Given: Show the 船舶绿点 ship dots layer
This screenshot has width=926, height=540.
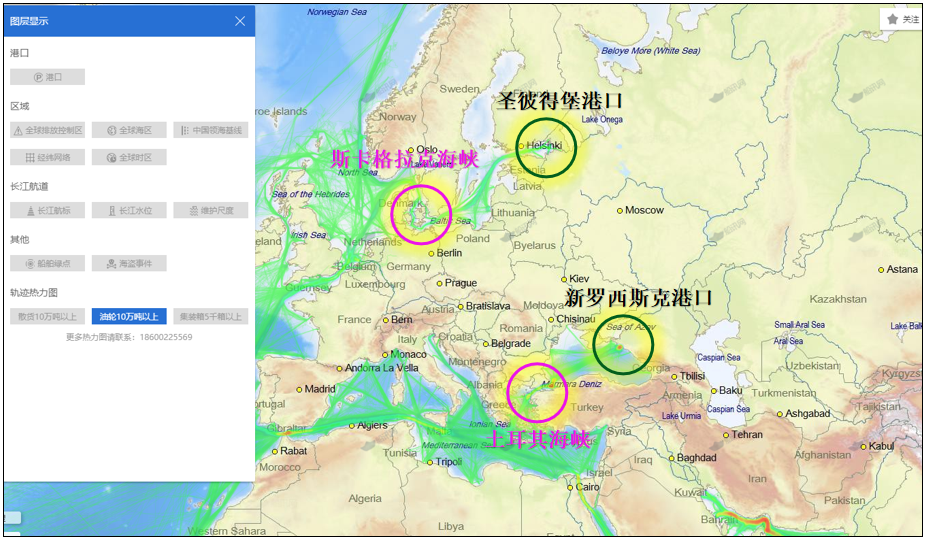Looking at the screenshot, I should (47, 263).
